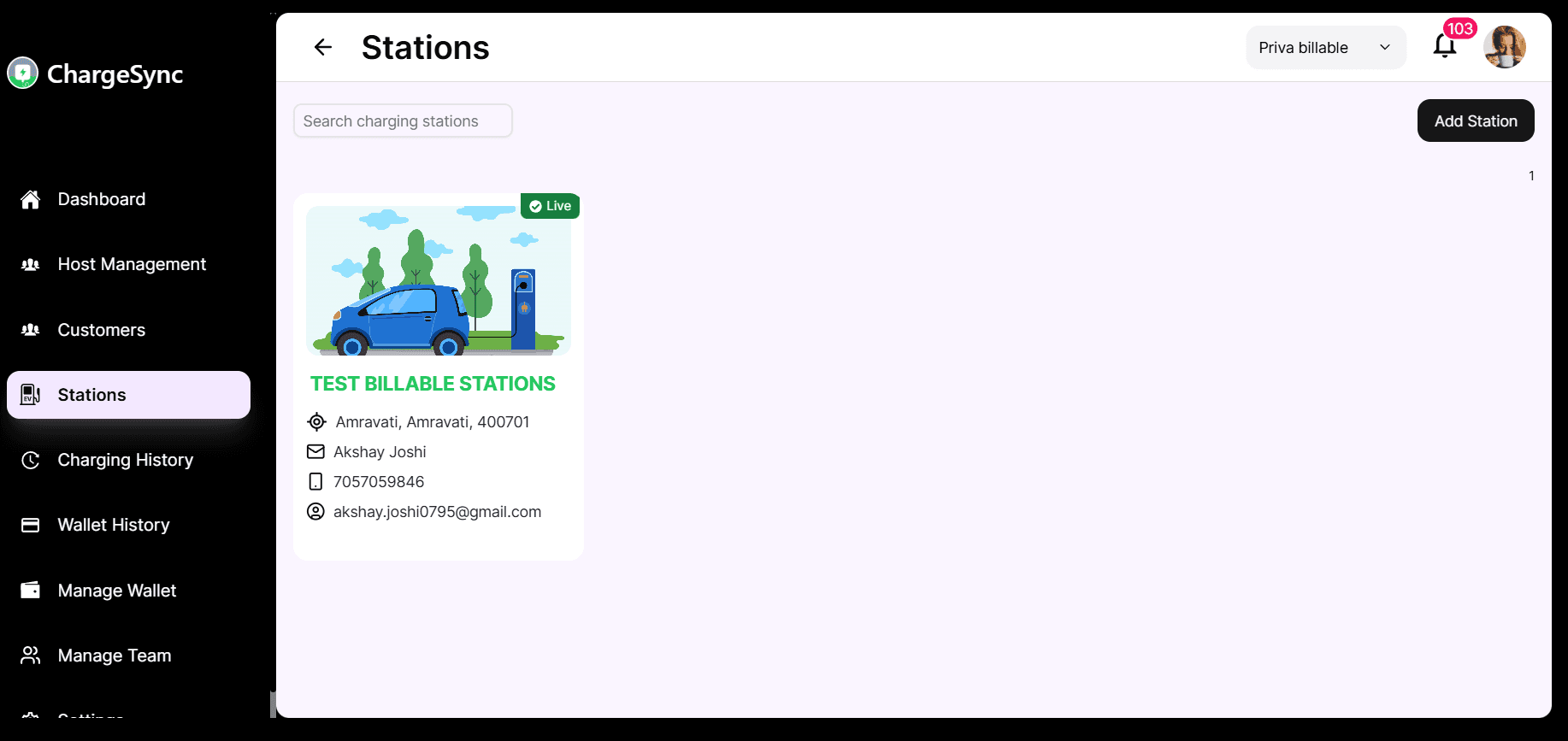Click the chevron in host selector
The height and width of the screenshot is (741, 1568).
tap(1385, 48)
